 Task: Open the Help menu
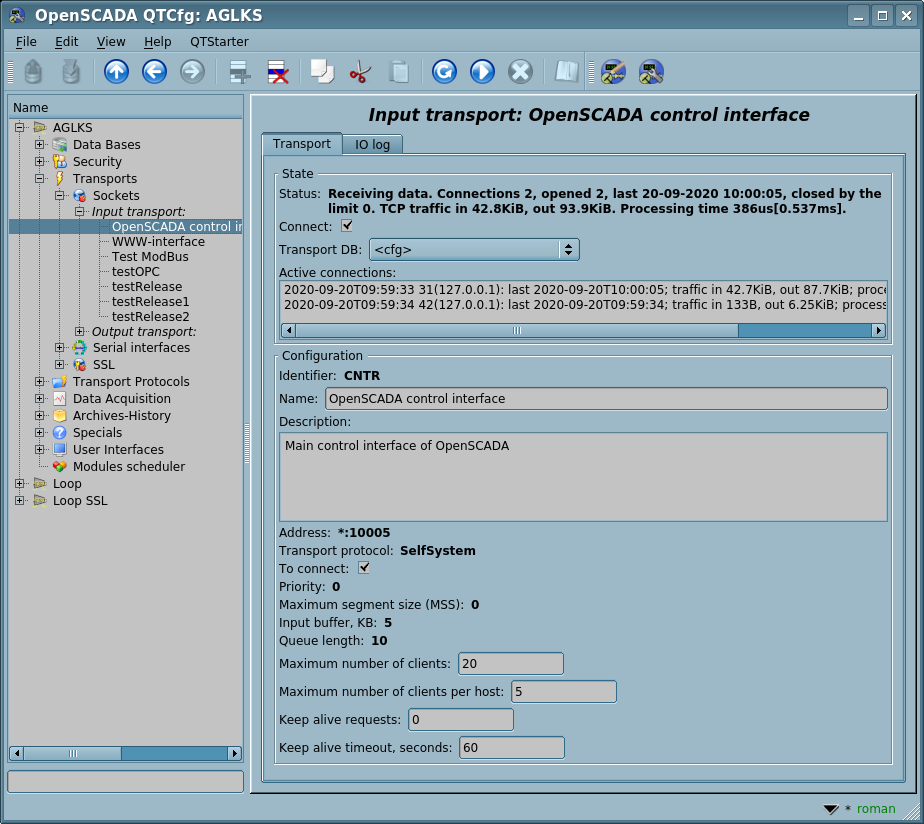[157, 42]
